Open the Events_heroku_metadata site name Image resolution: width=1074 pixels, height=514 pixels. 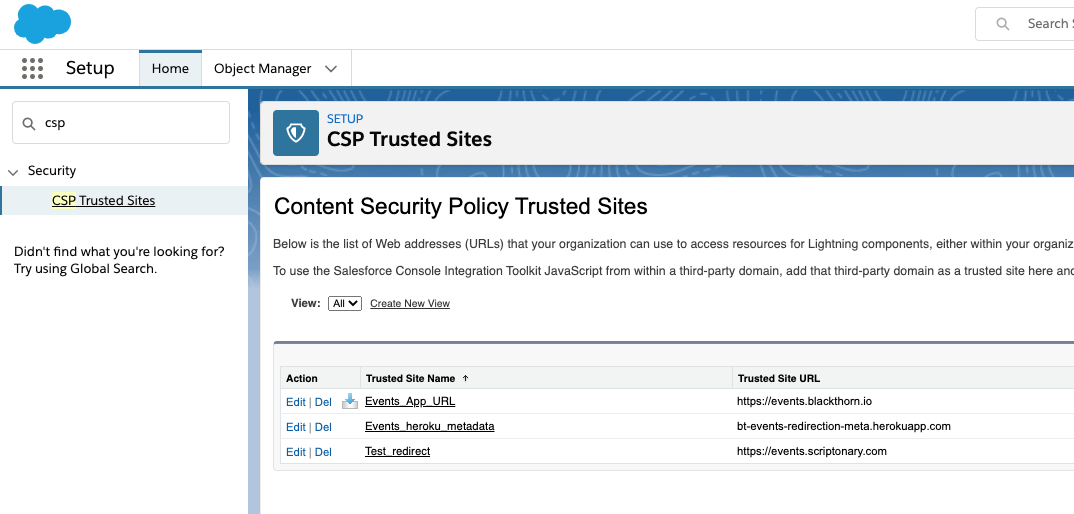[x=429, y=426]
